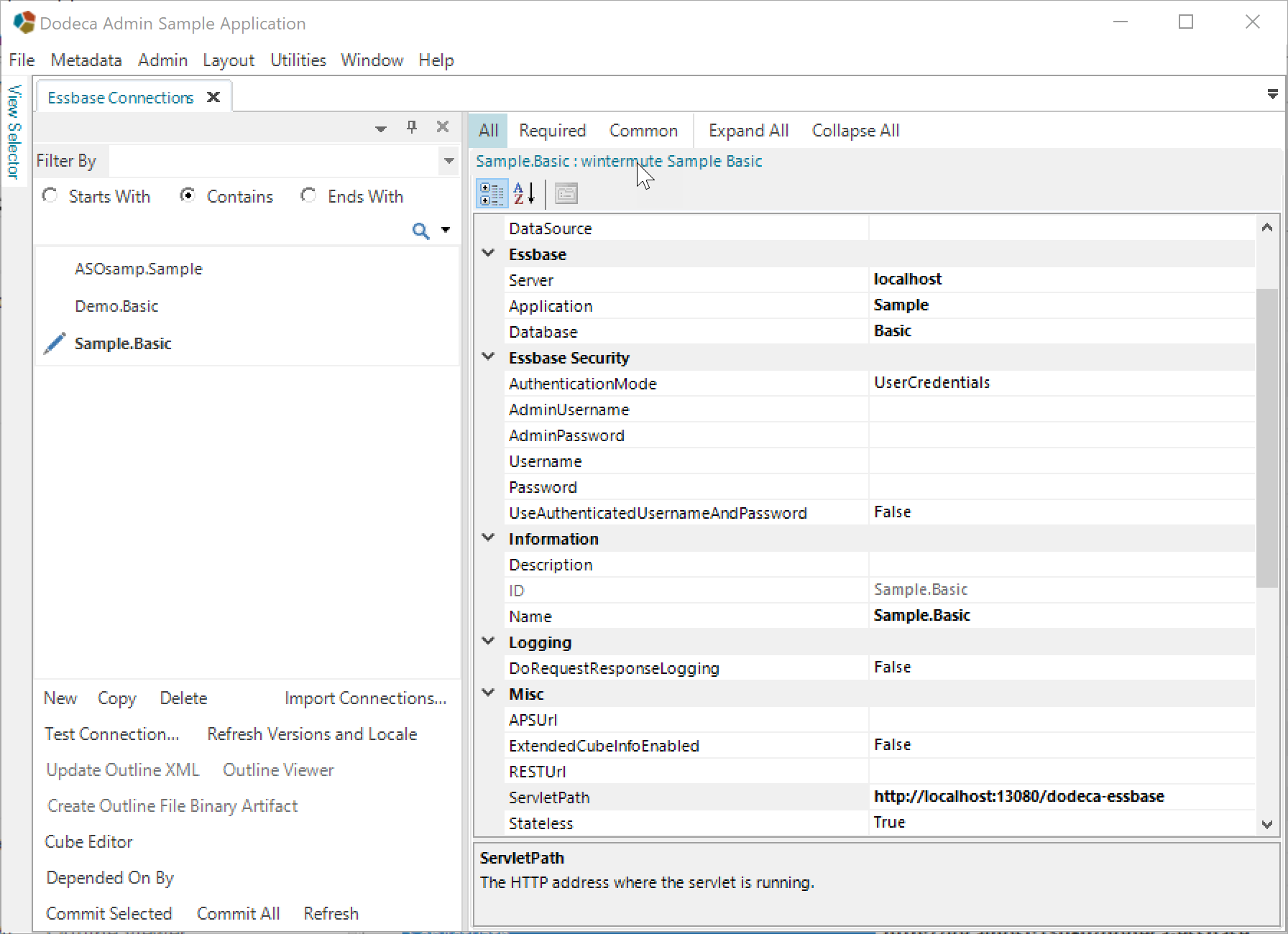Click Commit All
1288x934 pixels.
(238, 914)
